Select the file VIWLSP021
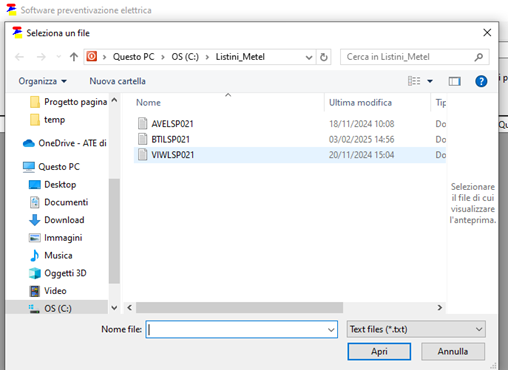This screenshot has width=508, height=370. [x=172, y=155]
